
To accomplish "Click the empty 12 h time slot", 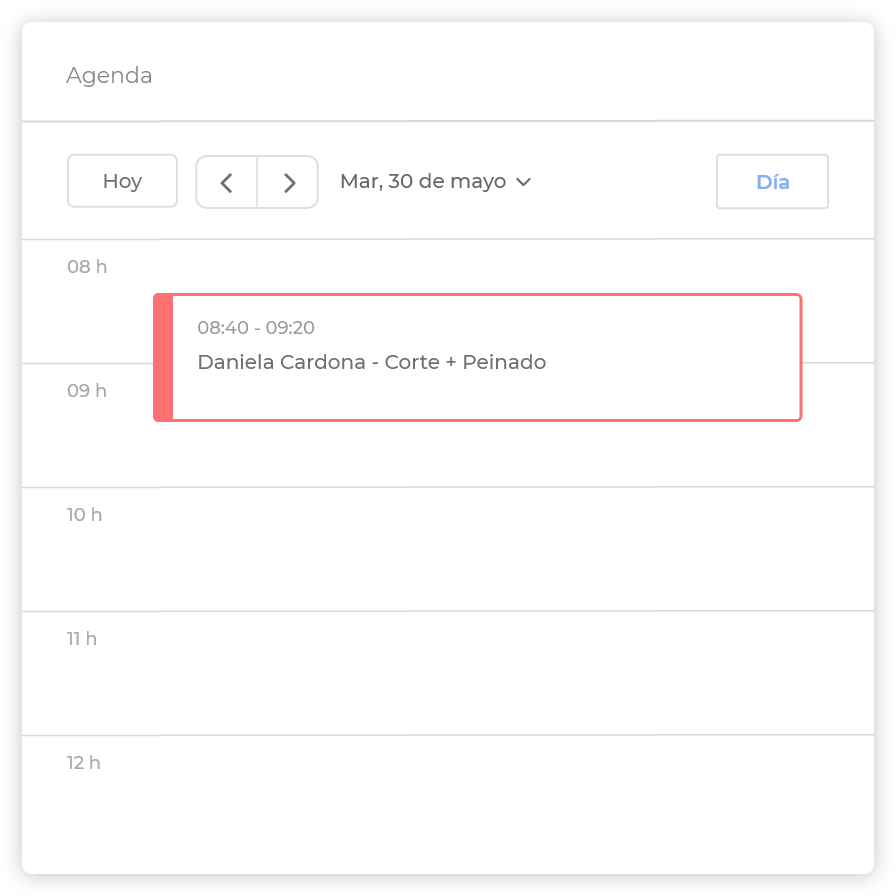I will point(500,800).
